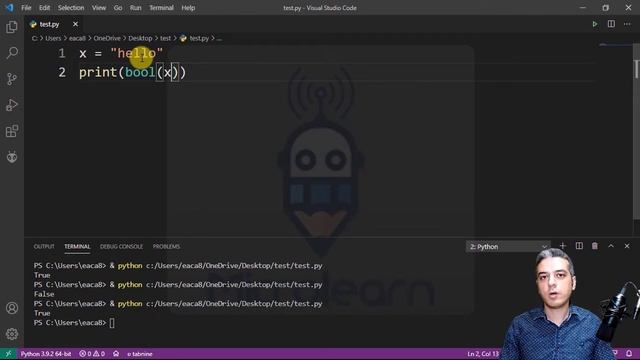640x360 pixels.
Task: Click Users in the breadcrumb path
Action: pos(53,38)
